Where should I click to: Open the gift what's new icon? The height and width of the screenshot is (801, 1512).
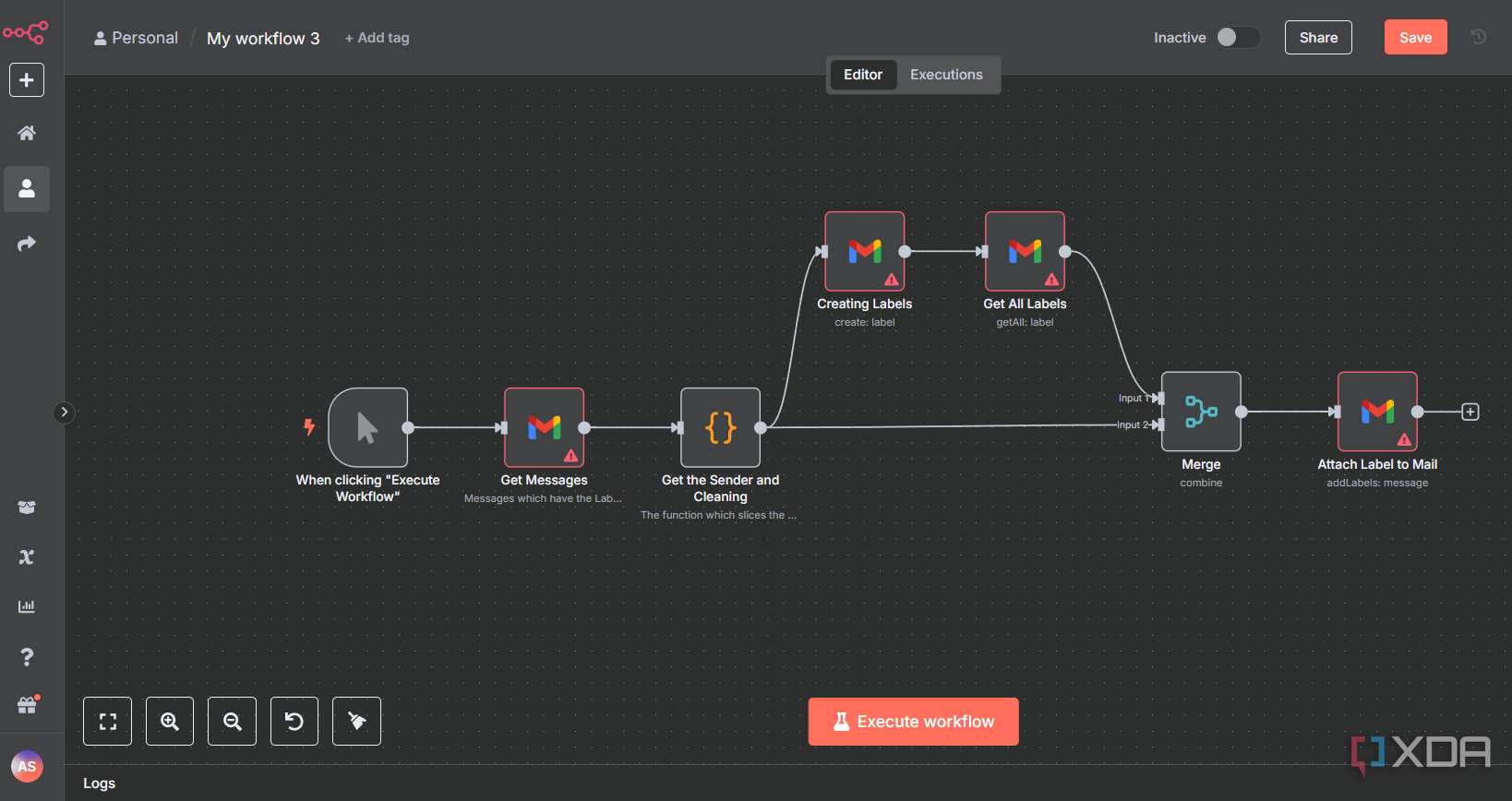pos(27,705)
